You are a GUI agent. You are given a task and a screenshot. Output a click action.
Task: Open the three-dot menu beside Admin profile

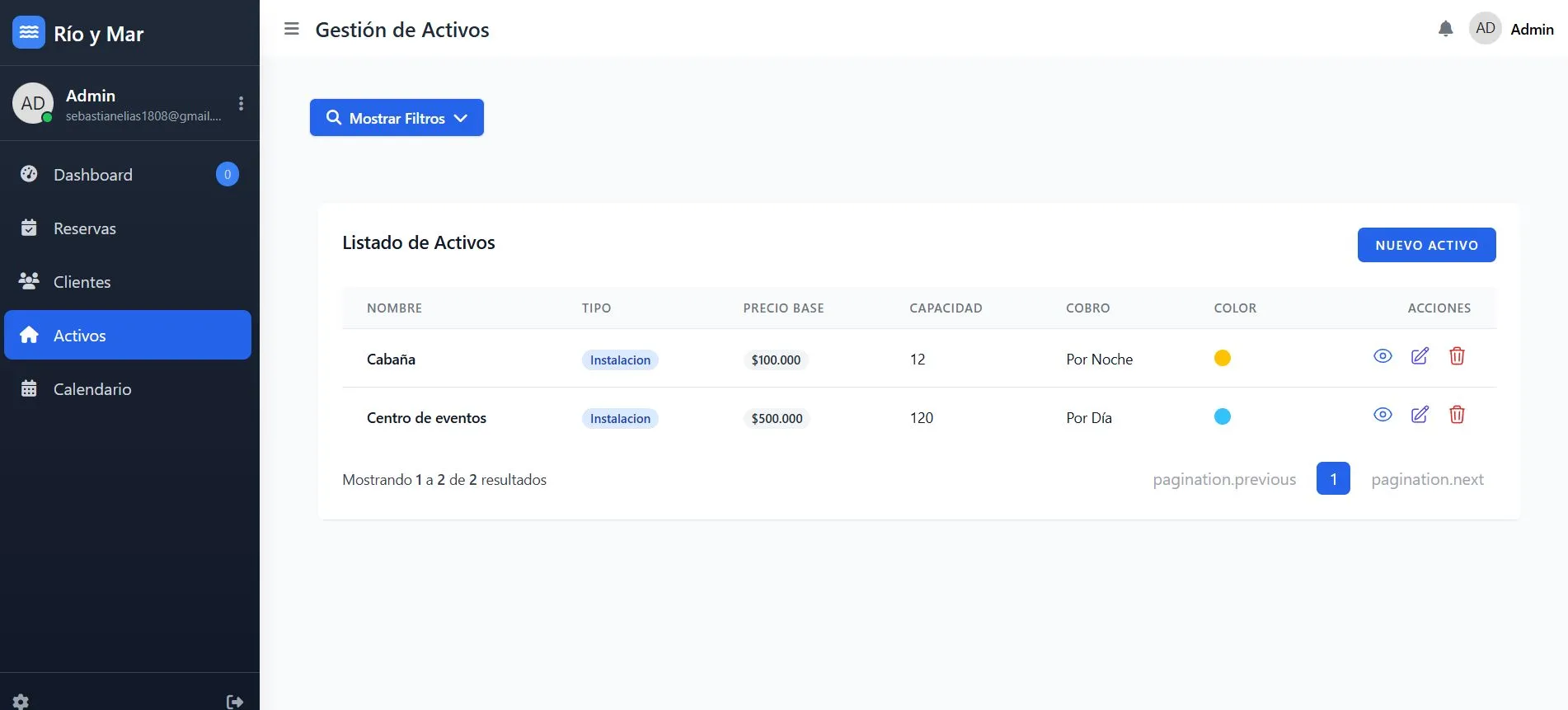241,103
